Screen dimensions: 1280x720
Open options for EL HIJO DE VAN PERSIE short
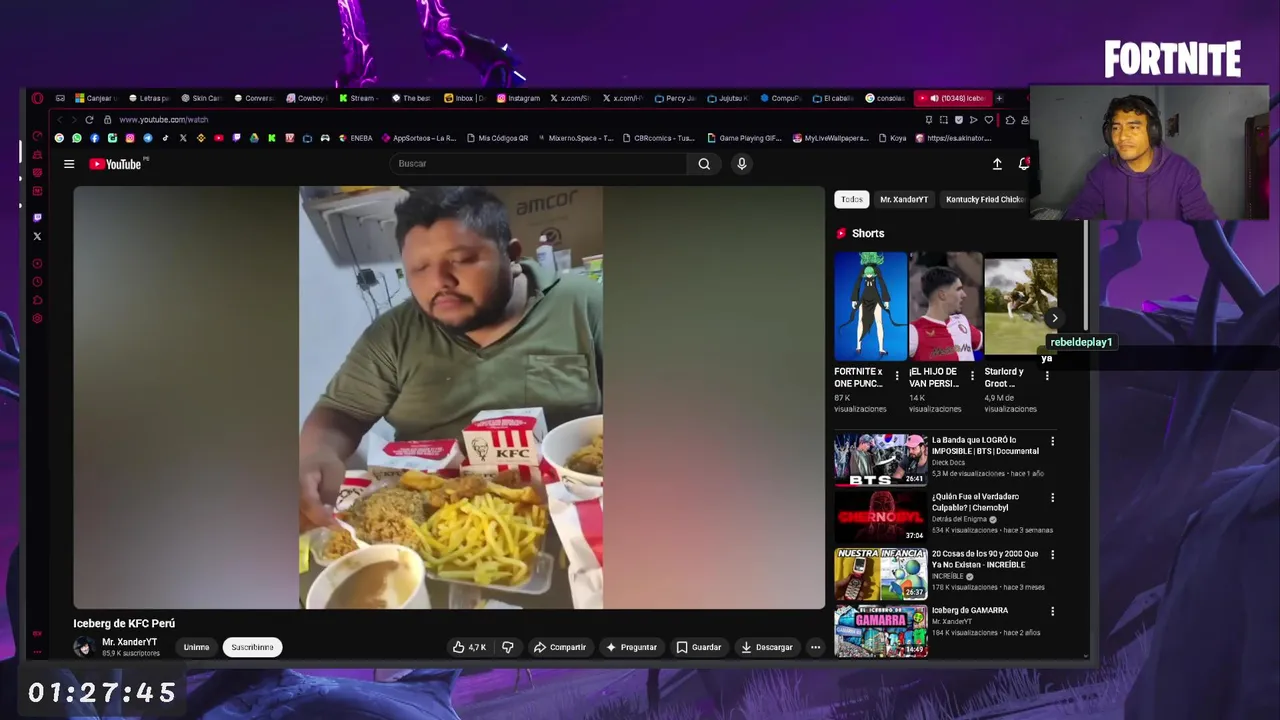[972, 376]
